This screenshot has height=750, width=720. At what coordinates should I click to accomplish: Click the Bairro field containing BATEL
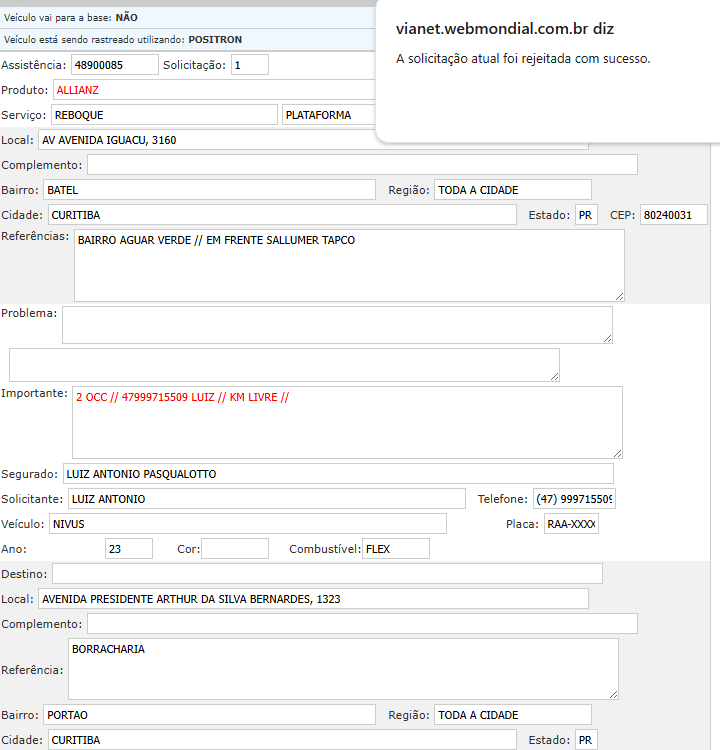[x=208, y=190]
